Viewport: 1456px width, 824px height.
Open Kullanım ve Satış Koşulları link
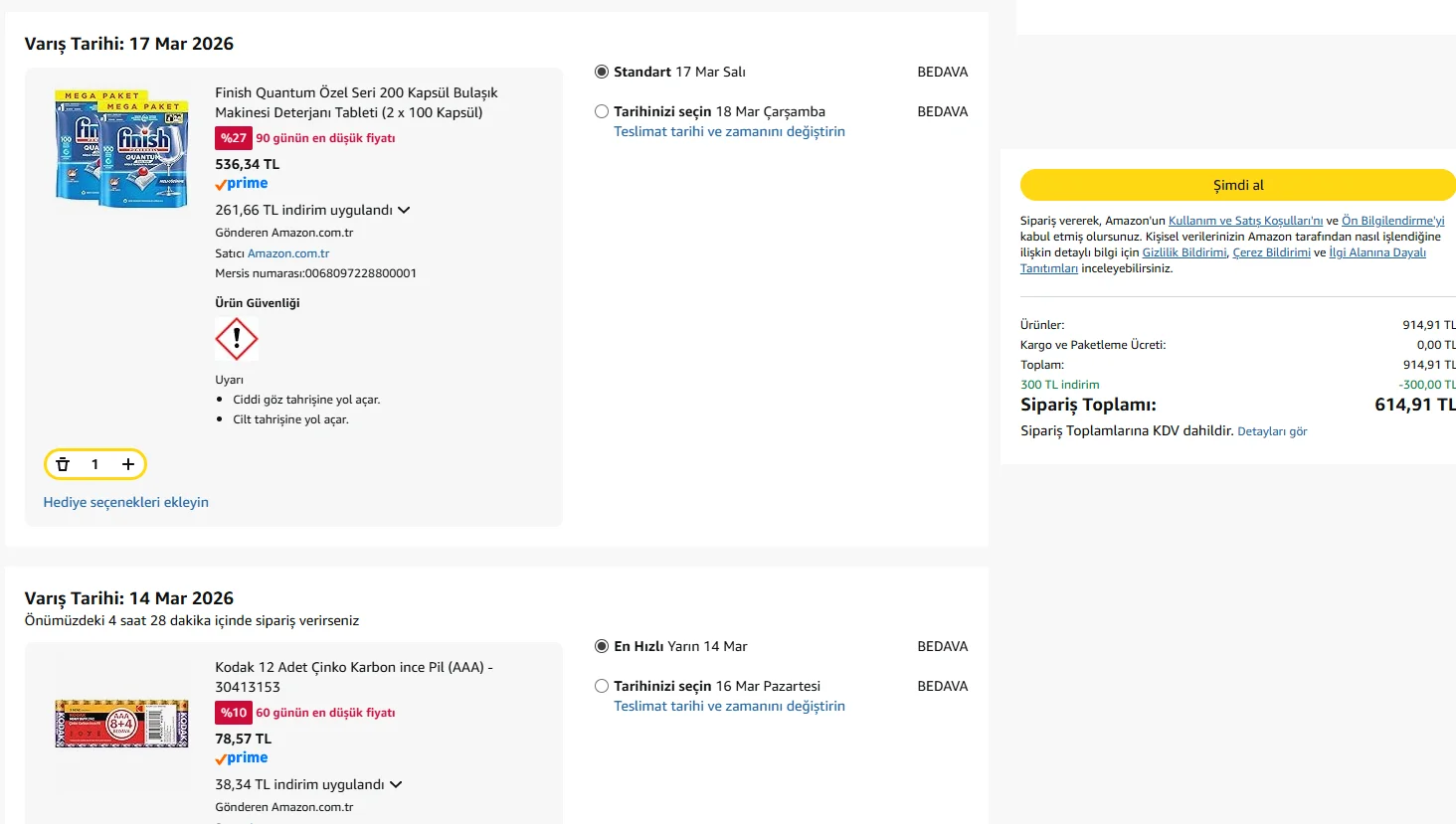click(x=1245, y=221)
